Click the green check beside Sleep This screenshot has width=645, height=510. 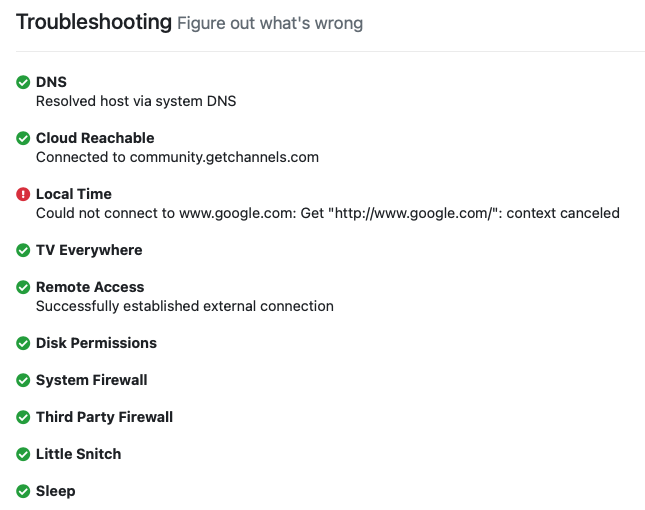click(x=23, y=491)
